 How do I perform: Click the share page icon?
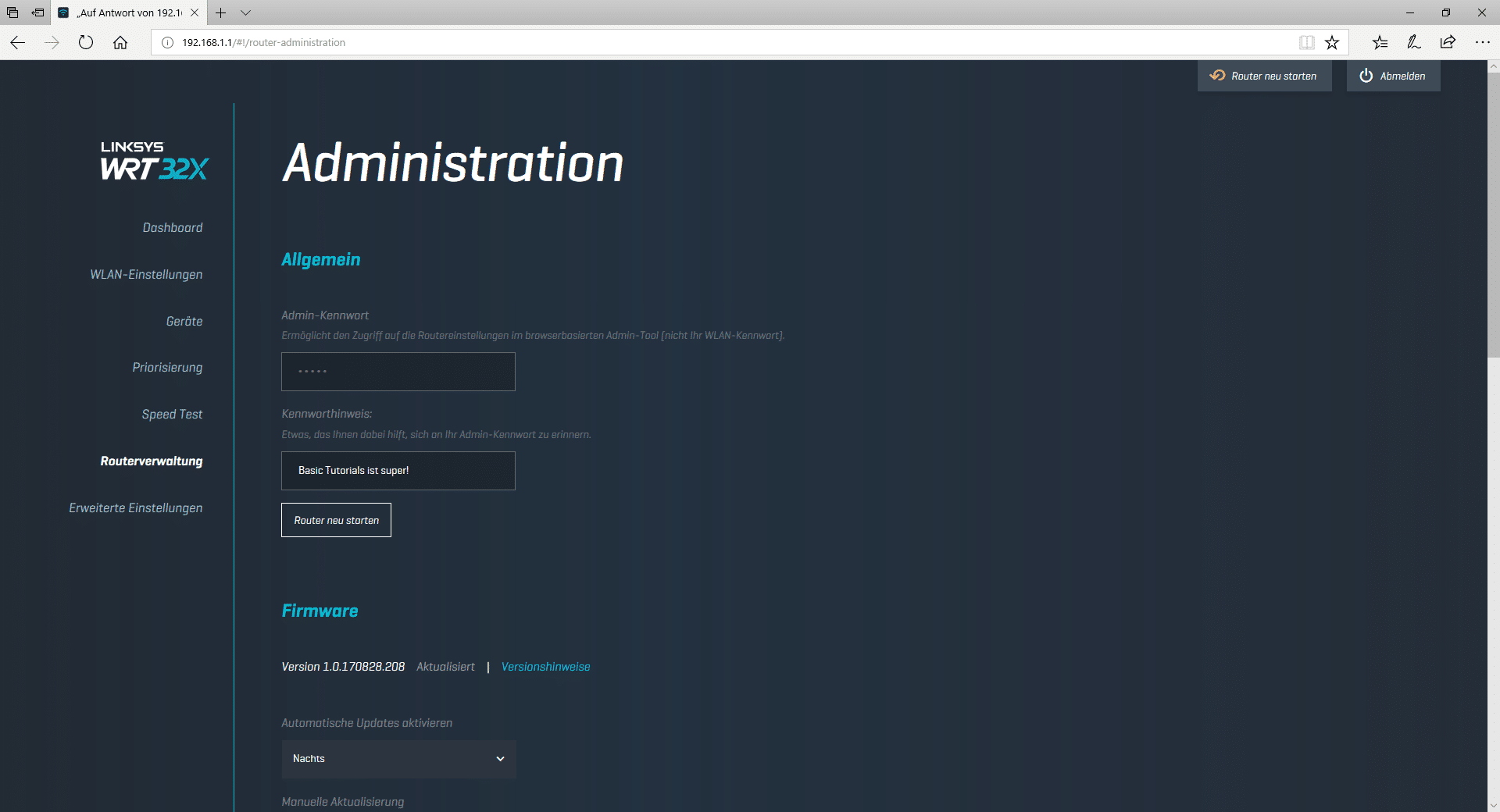[1448, 43]
